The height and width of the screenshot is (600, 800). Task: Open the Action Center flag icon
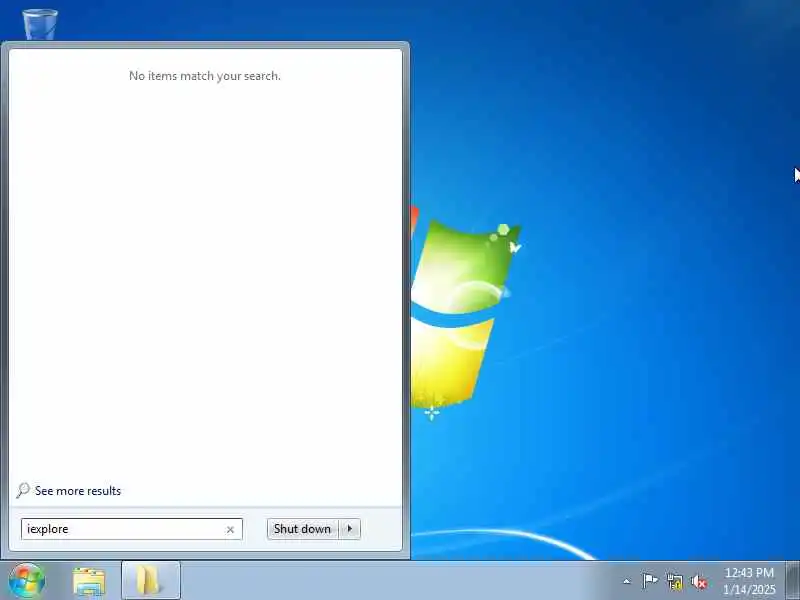click(x=650, y=581)
